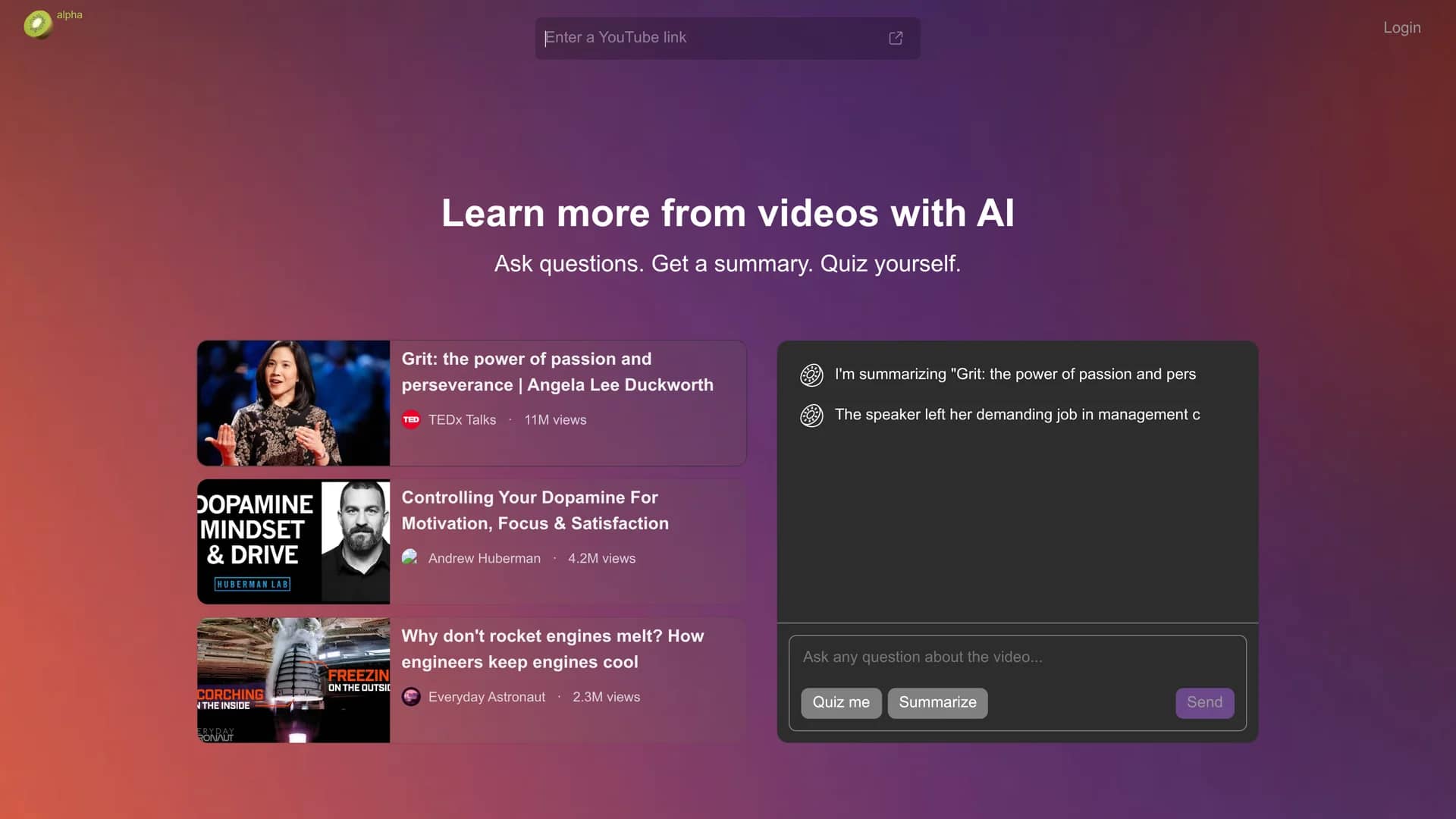Open the Login link
Viewport: 1456px width, 819px height.
pos(1402,27)
